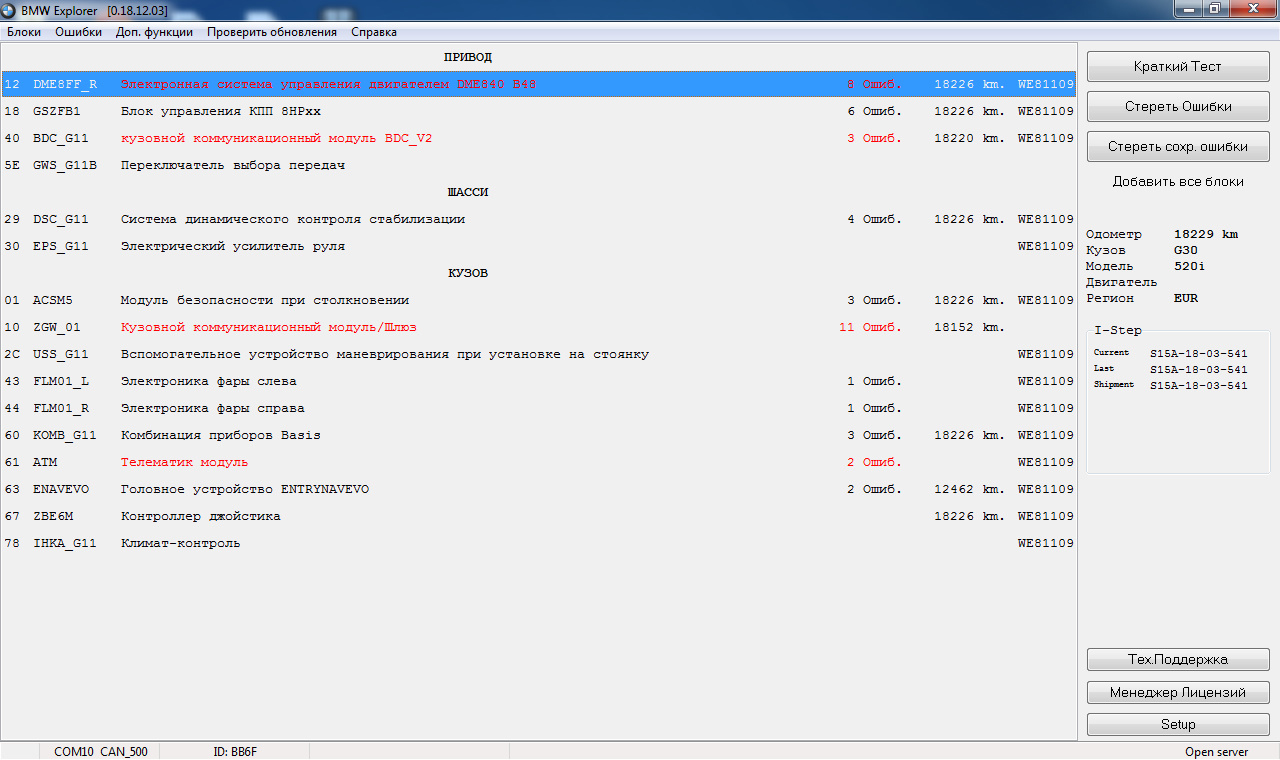Screen dimensions: 1280x760
Task: Click the Краткий Тест button
Action: coord(1178,66)
